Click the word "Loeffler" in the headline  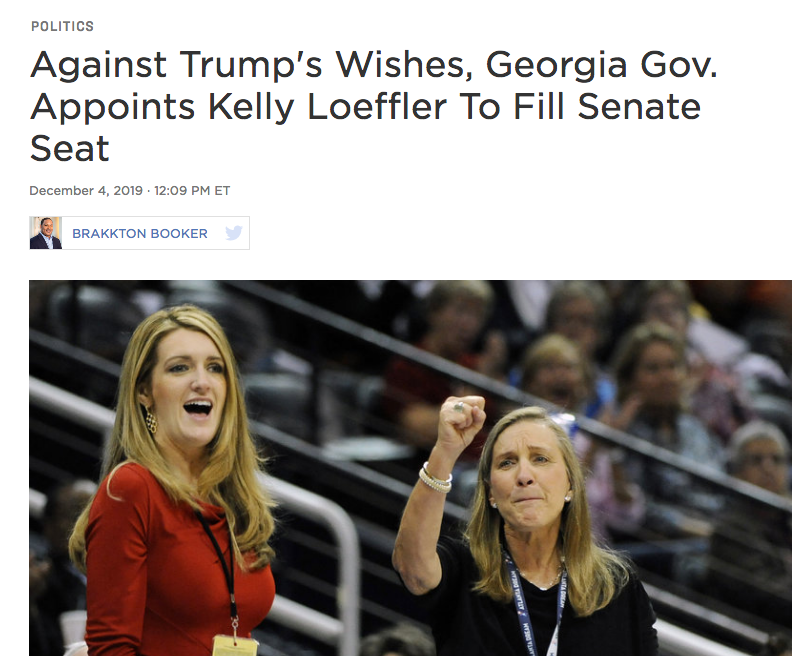378,107
